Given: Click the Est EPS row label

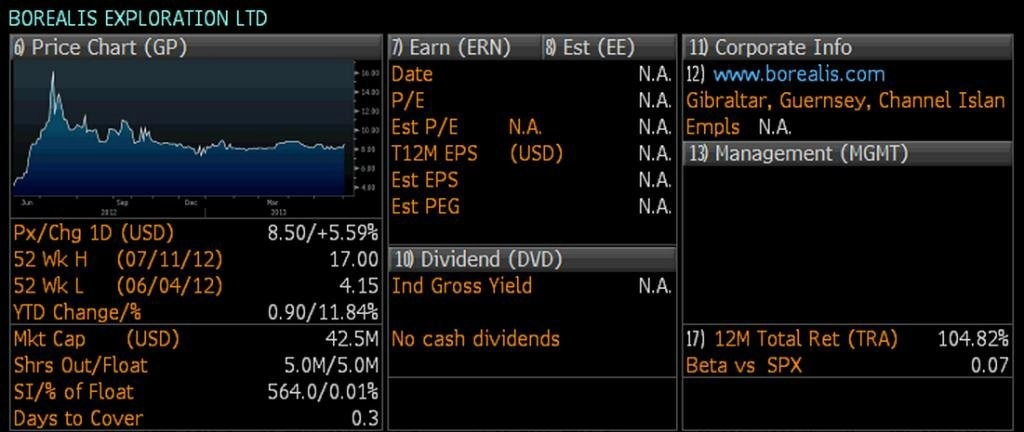Looking at the screenshot, I should 424,180.
